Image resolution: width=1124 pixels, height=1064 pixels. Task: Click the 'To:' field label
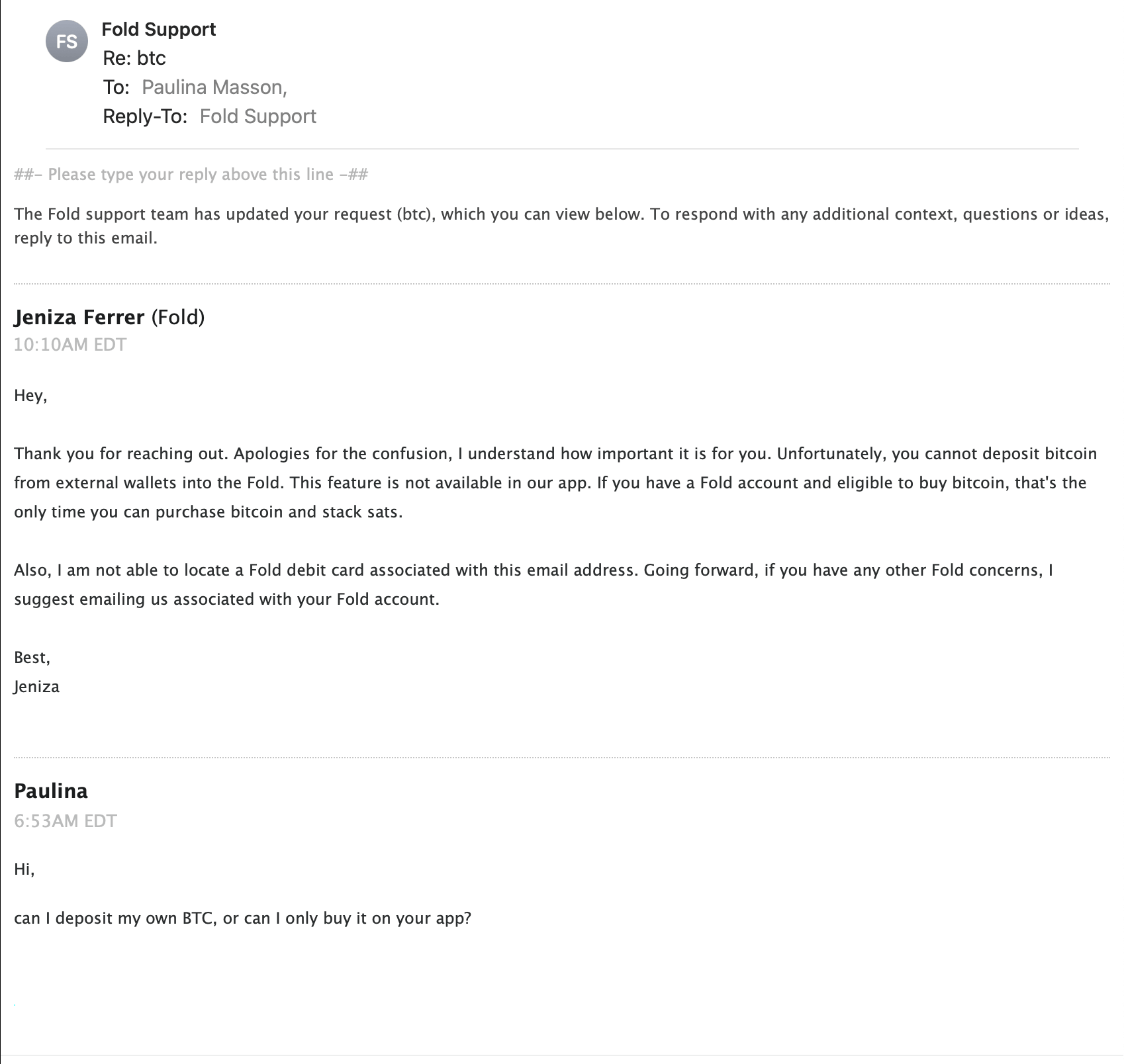pos(117,87)
